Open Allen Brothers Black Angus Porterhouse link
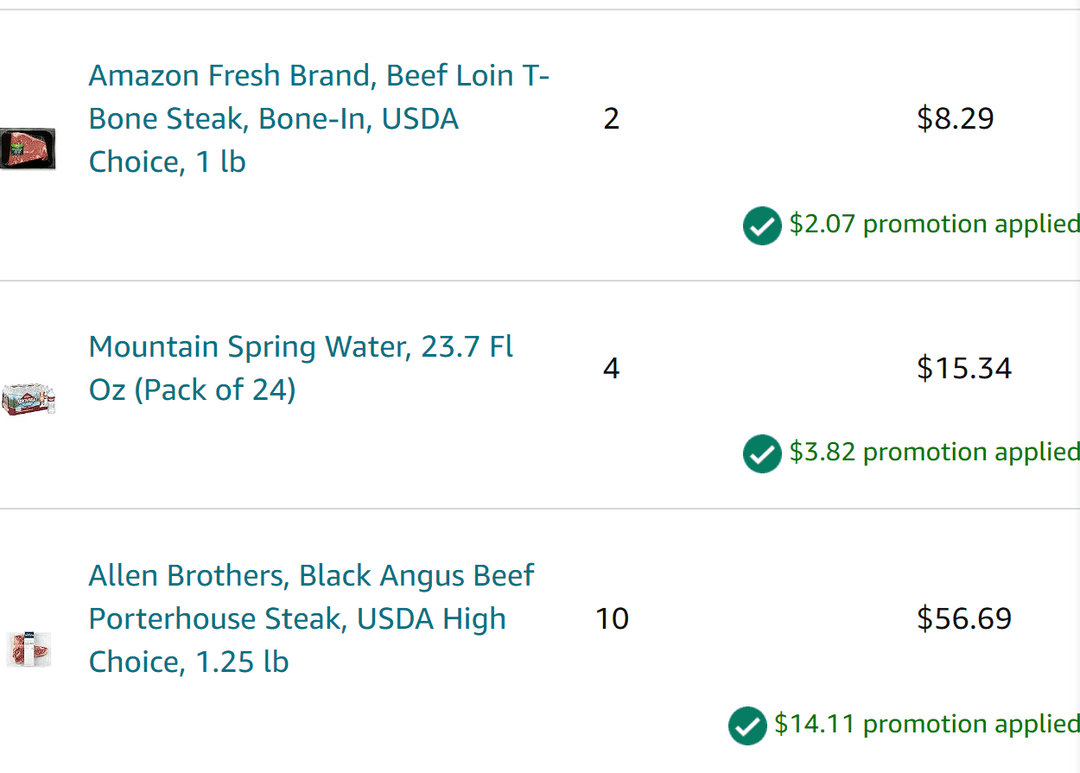This screenshot has height=773, width=1080. 311,618
